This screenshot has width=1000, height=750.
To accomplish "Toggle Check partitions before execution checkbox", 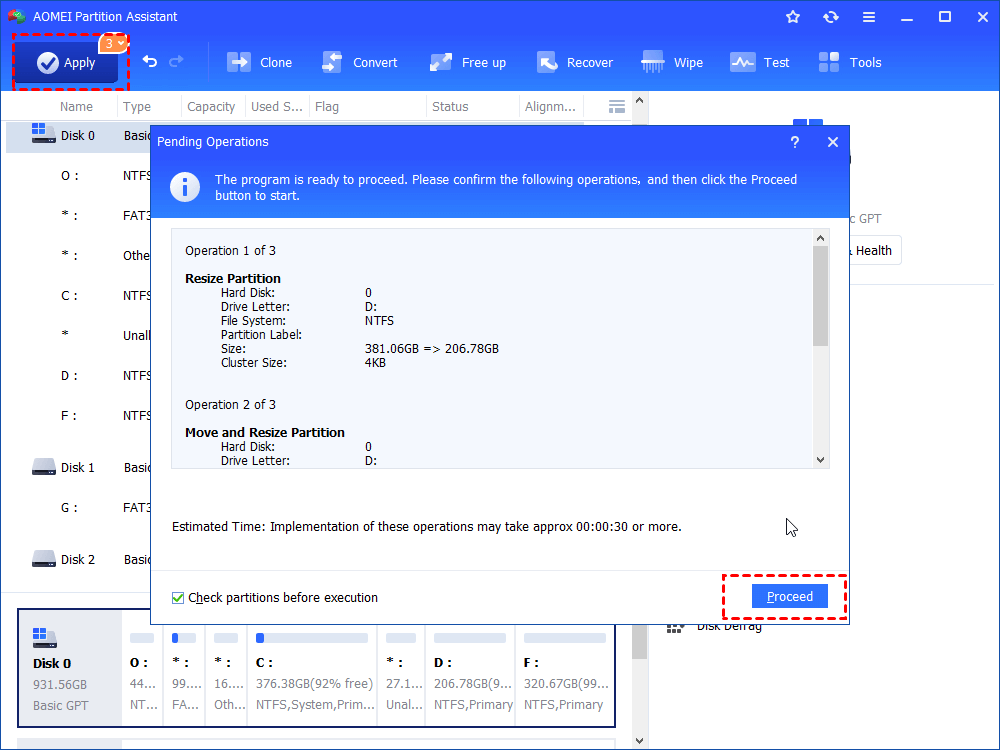I will point(178,598).
